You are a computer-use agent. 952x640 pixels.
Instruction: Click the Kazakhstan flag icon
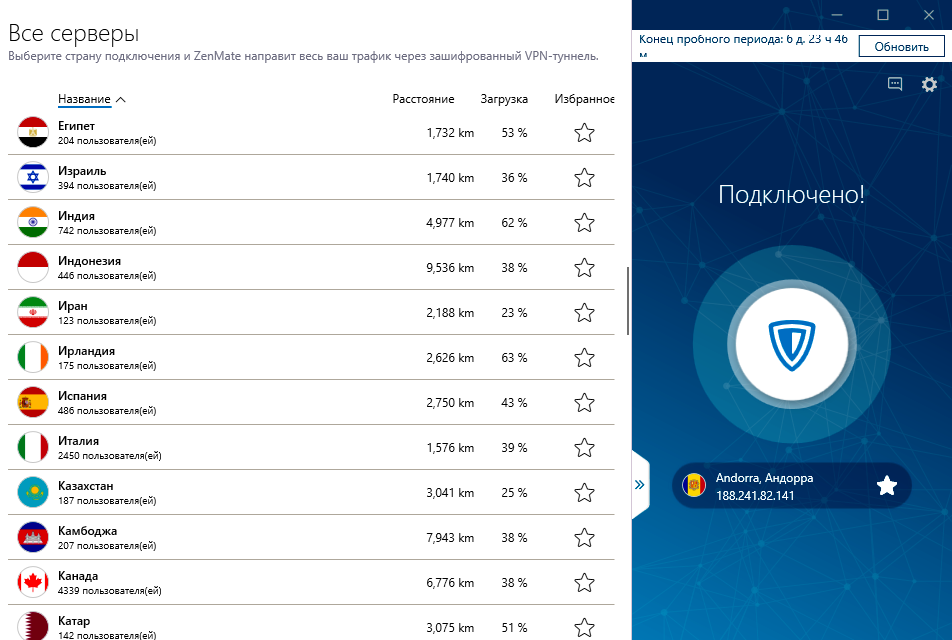tap(33, 492)
